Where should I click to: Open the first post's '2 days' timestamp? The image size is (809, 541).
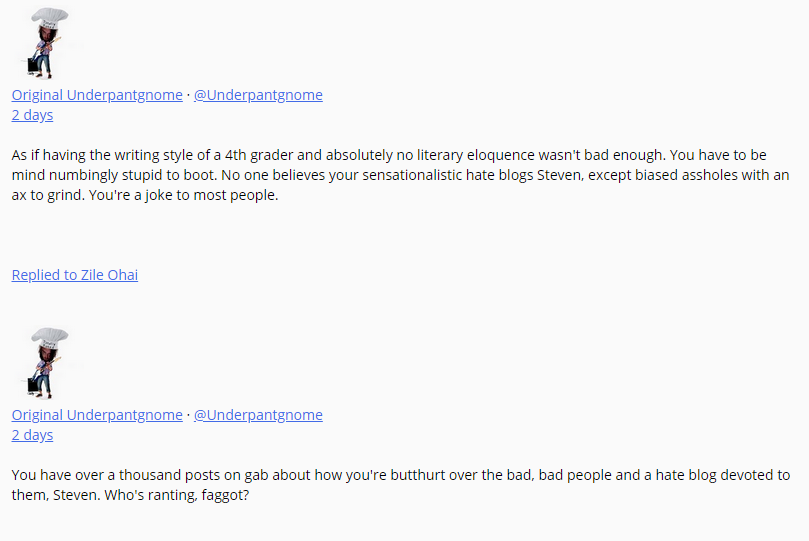(x=32, y=115)
